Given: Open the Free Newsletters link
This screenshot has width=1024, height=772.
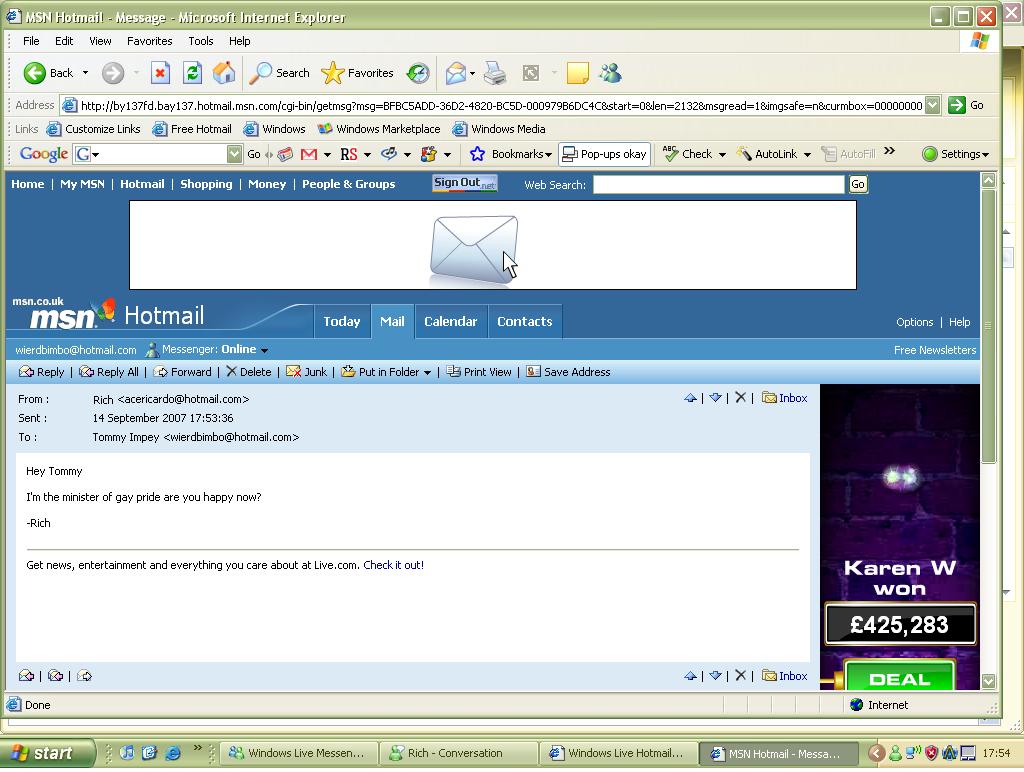Looking at the screenshot, I should pyautogui.click(x=935, y=350).
